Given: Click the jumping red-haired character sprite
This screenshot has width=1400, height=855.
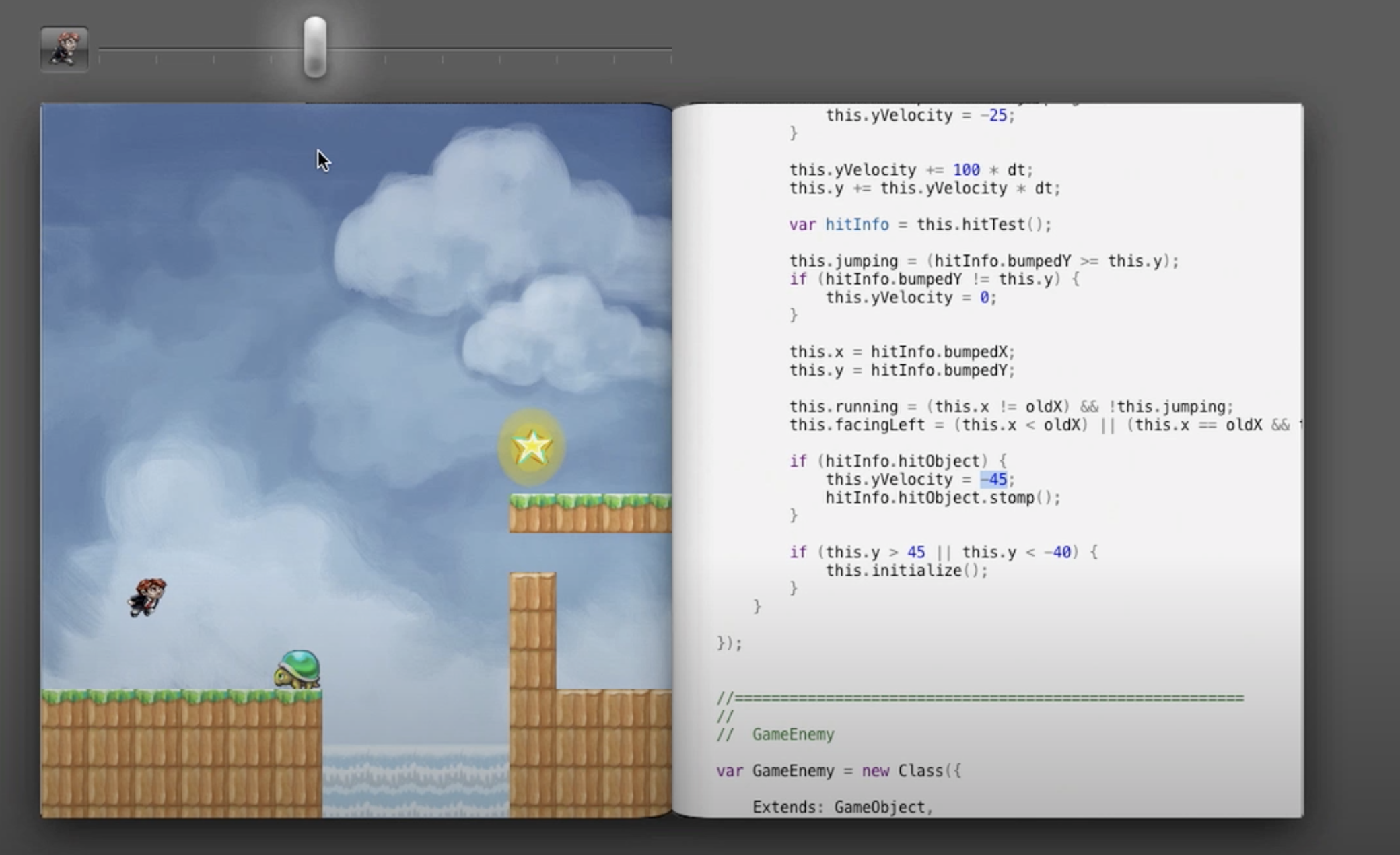Looking at the screenshot, I should tap(147, 597).
